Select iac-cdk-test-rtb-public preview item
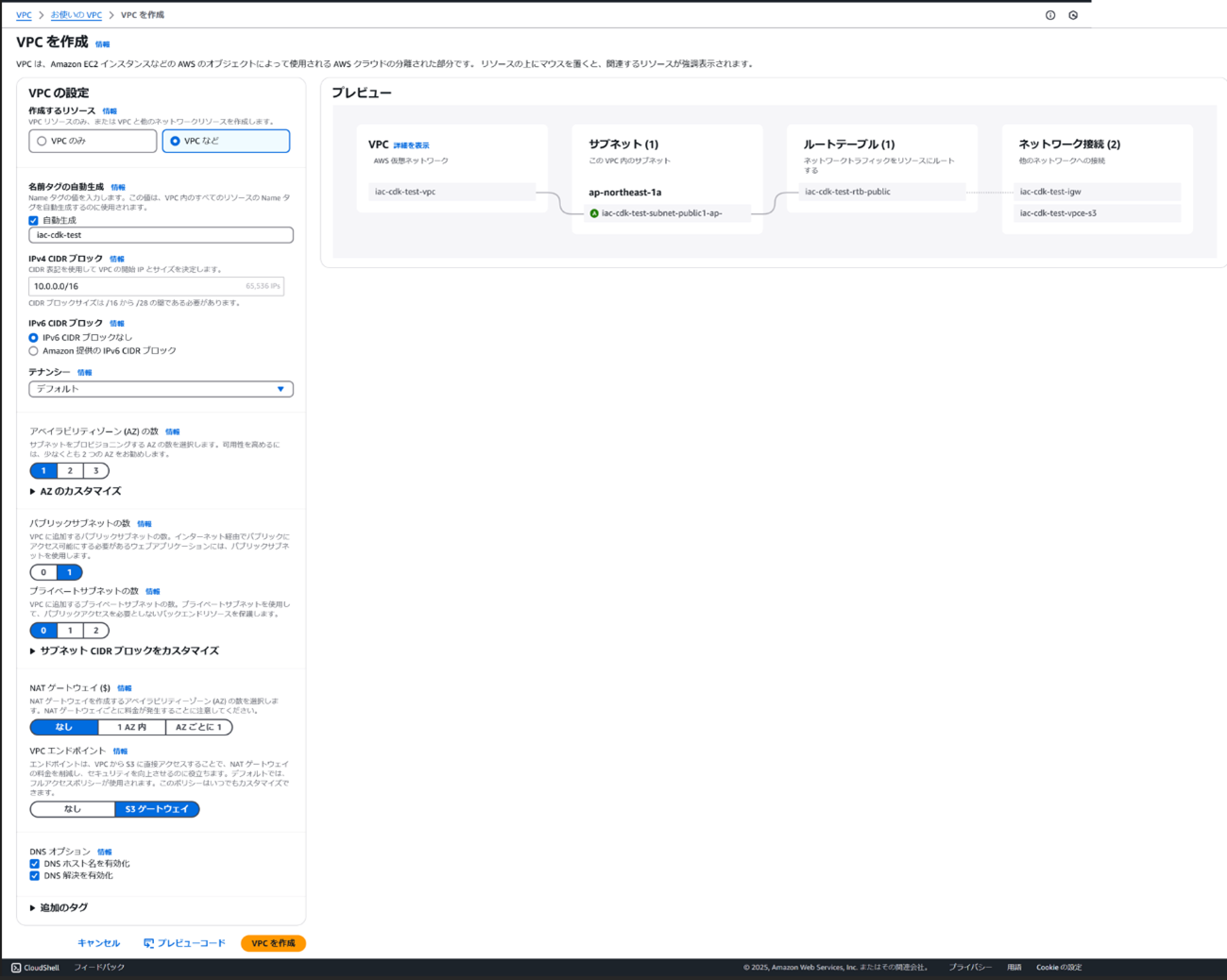1227x980 pixels. tap(883, 192)
